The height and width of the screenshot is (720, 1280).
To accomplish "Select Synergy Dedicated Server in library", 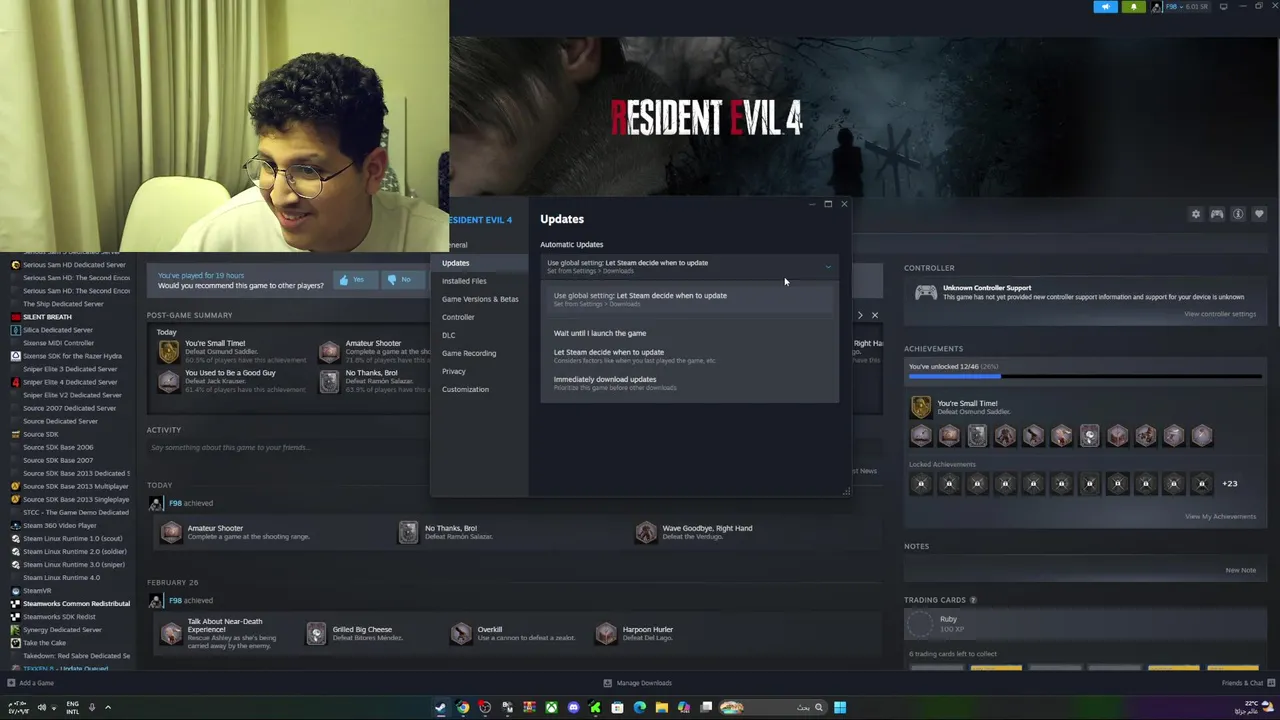I will point(62,630).
